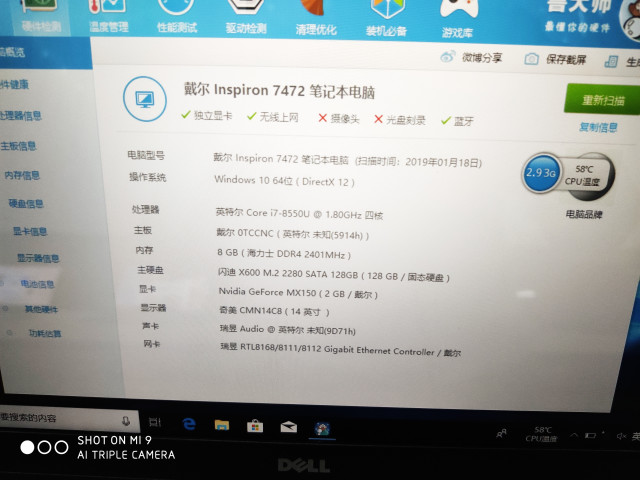The width and height of the screenshot is (640, 480).
Task: Expand the hidden system tray icons chevron
Action: click(x=574, y=436)
